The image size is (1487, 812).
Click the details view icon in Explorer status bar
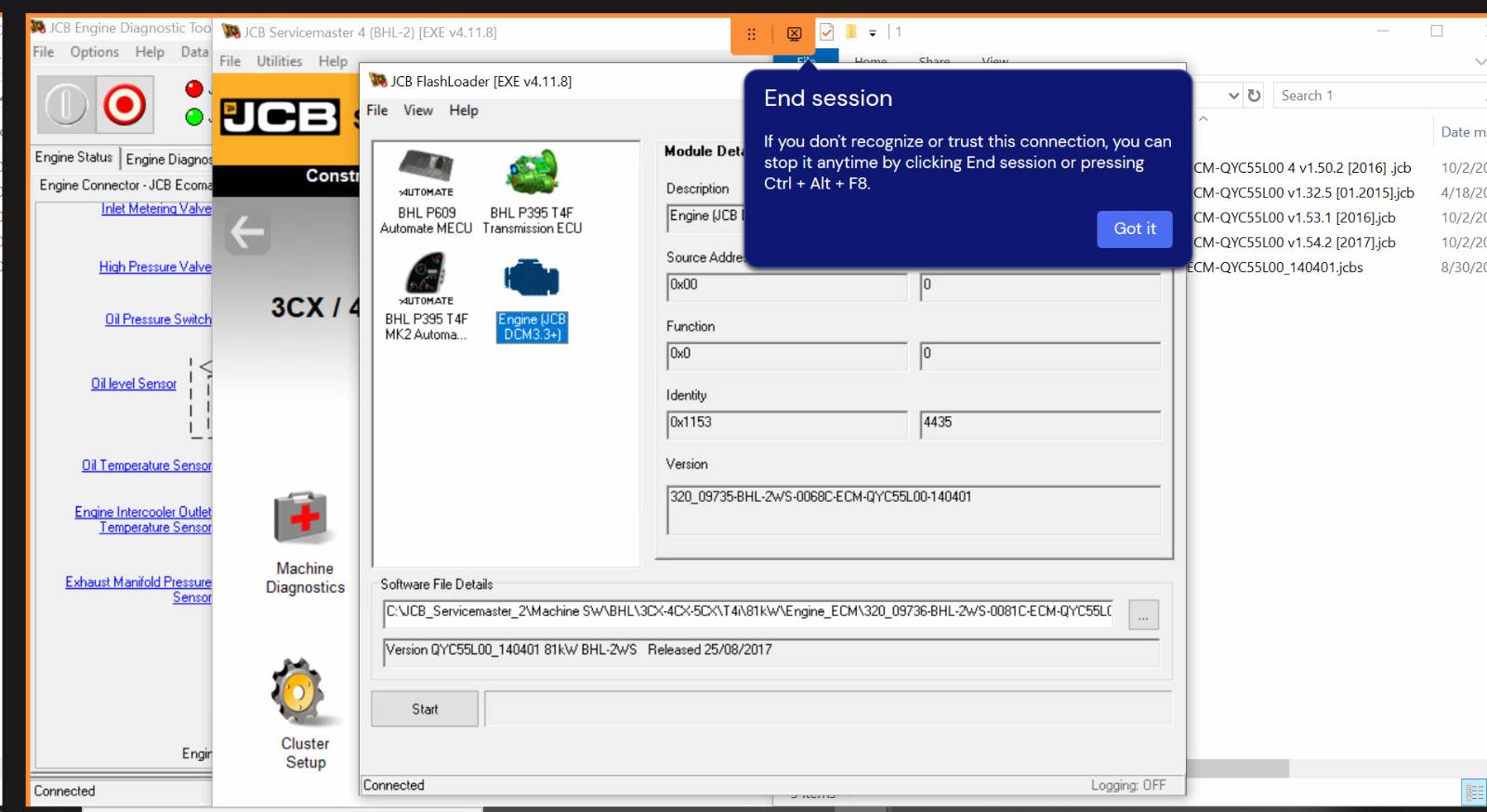[x=1473, y=792]
